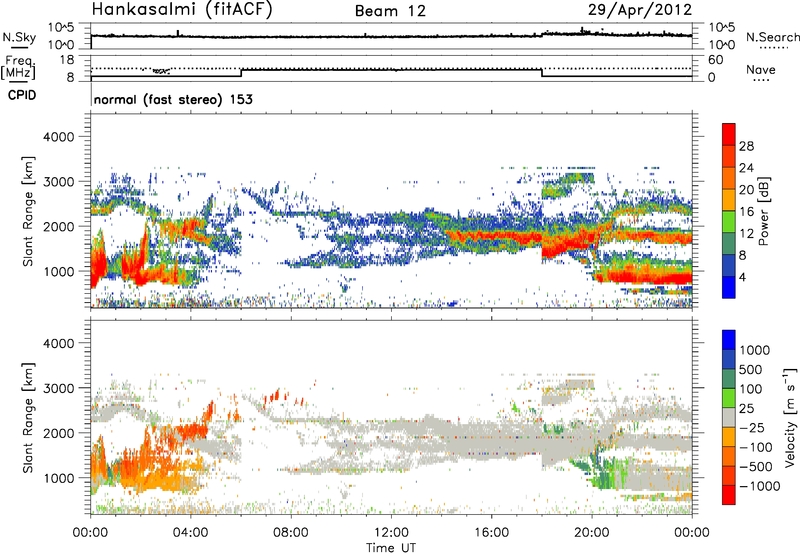Pick the red bottom segment of velocity colorbar
The height and width of the screenshot is (554, 800).
point(729,495)
